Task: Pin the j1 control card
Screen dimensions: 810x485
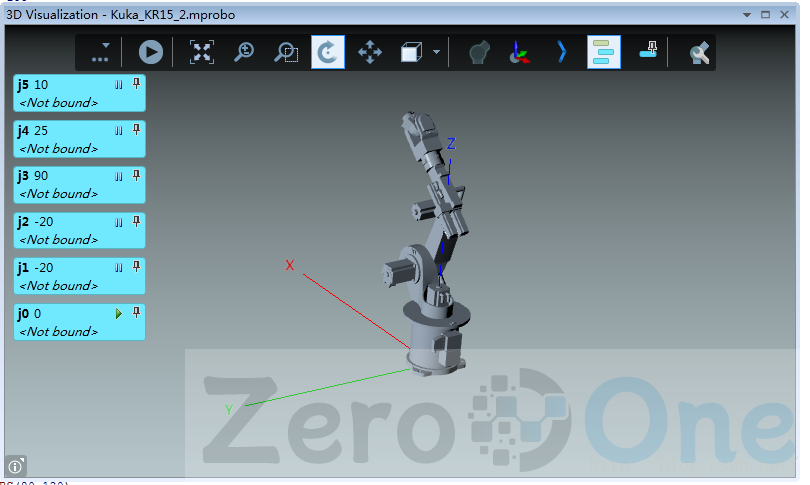Action: tap(136, 267)
